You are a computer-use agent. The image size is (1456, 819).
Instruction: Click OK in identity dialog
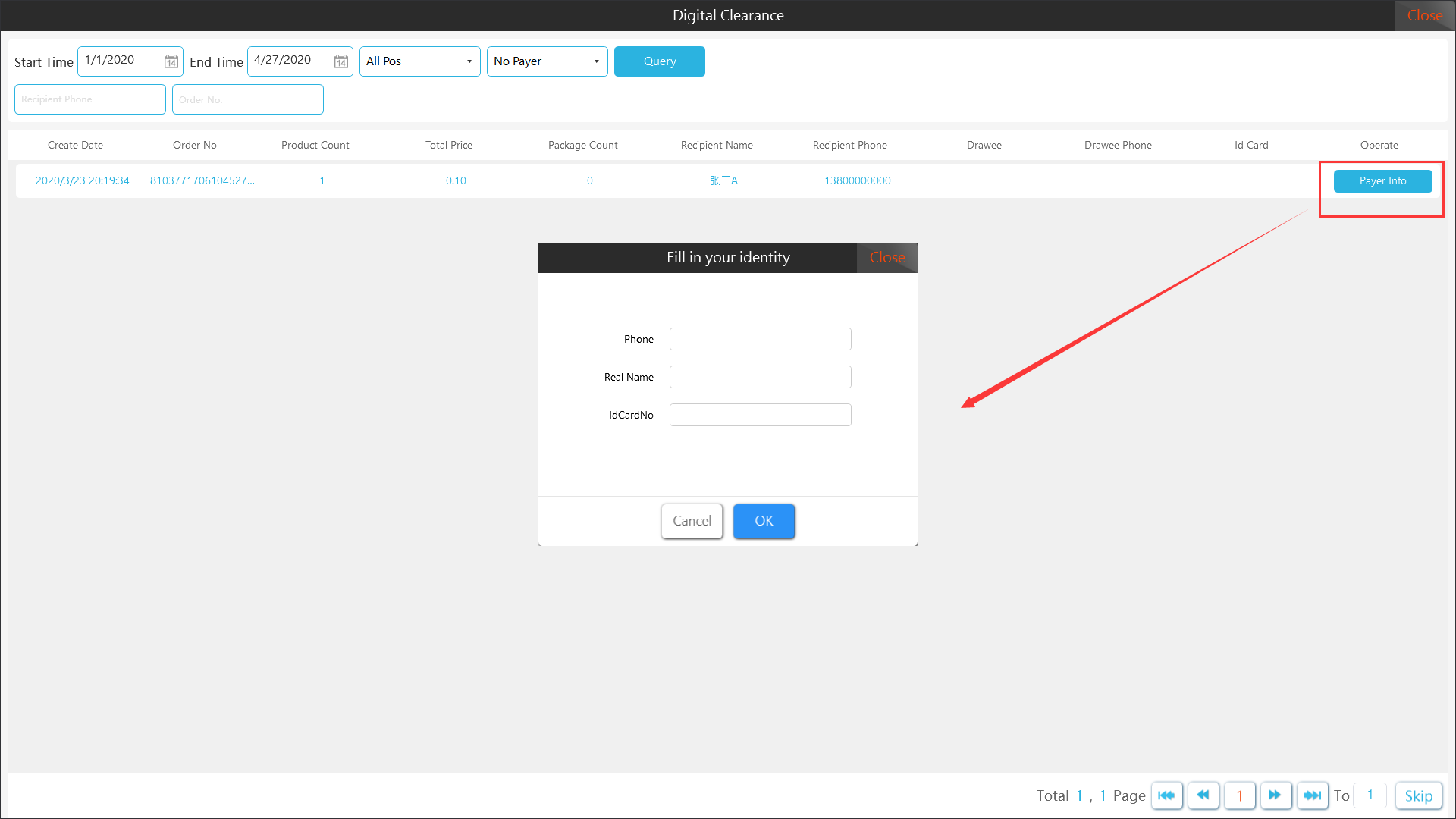click(x=764, y=521)
